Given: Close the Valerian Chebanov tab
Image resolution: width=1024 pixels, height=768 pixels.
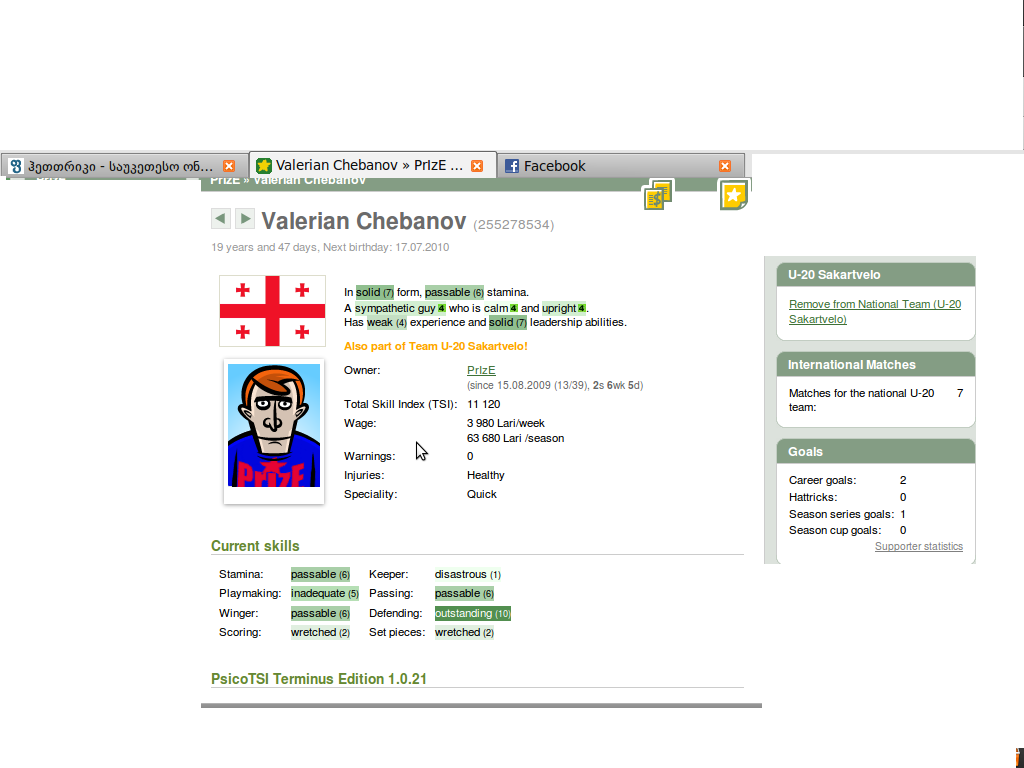Looking at the screenshot, I should [477, 166].
